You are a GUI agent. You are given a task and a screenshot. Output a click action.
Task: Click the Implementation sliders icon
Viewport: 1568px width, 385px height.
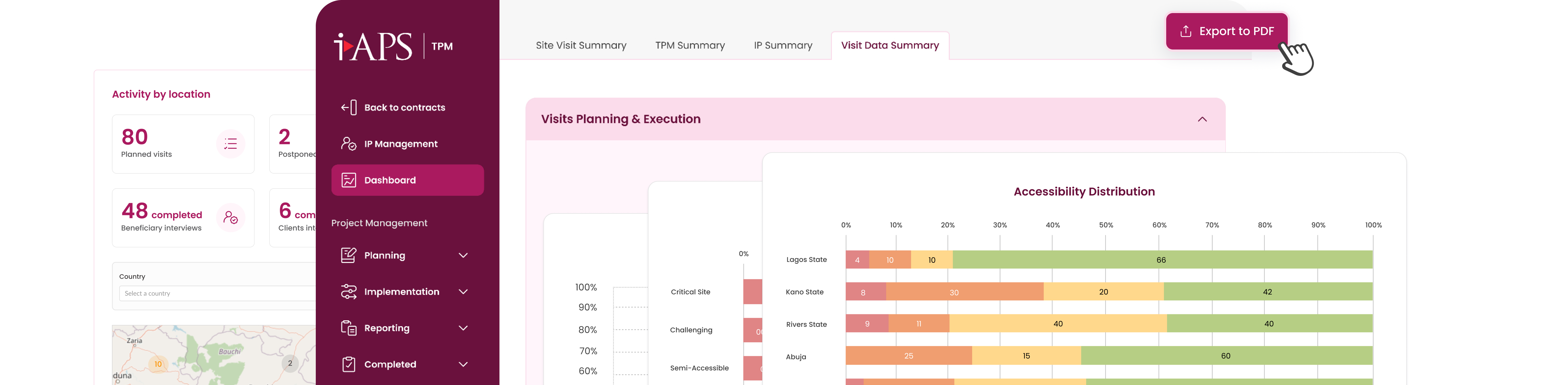[349, 292]
